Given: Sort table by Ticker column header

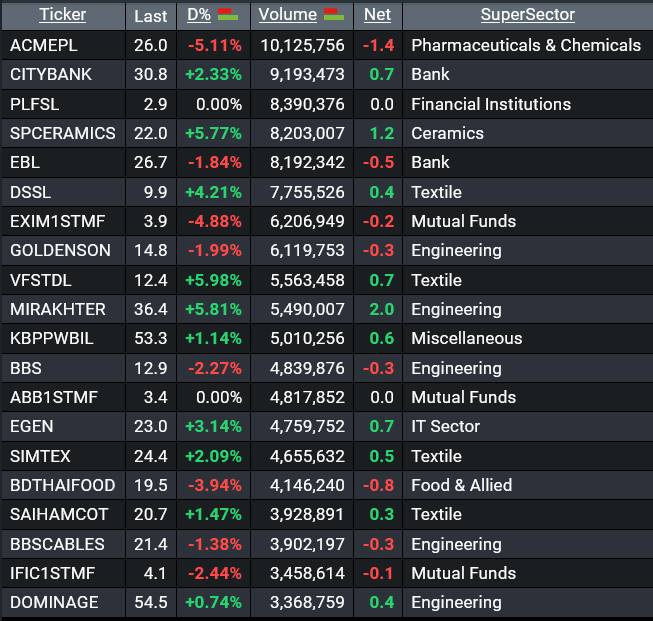Looking at the screenshot, I should point(62,15).
